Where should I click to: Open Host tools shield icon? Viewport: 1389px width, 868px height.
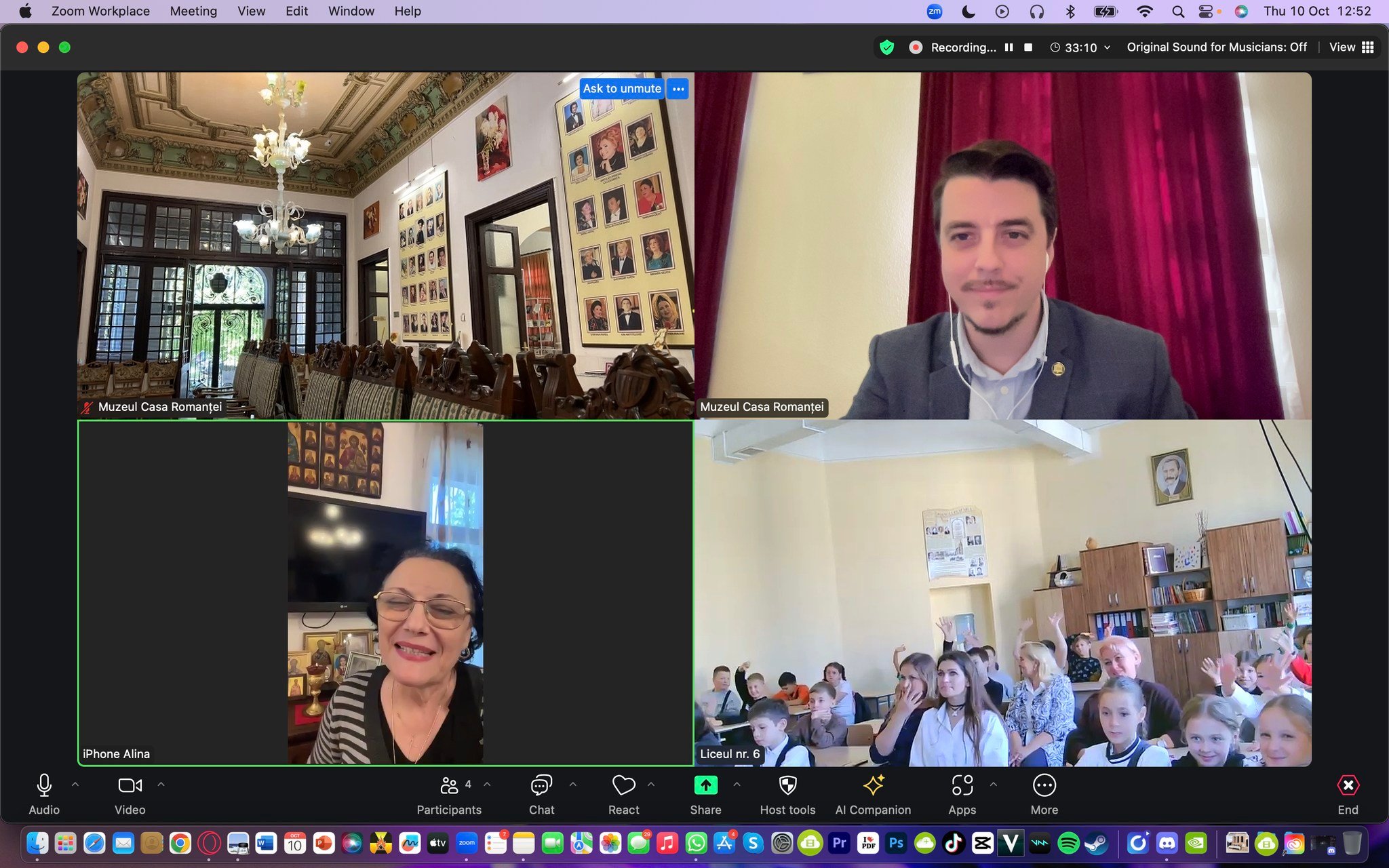(x=787, y=785)
